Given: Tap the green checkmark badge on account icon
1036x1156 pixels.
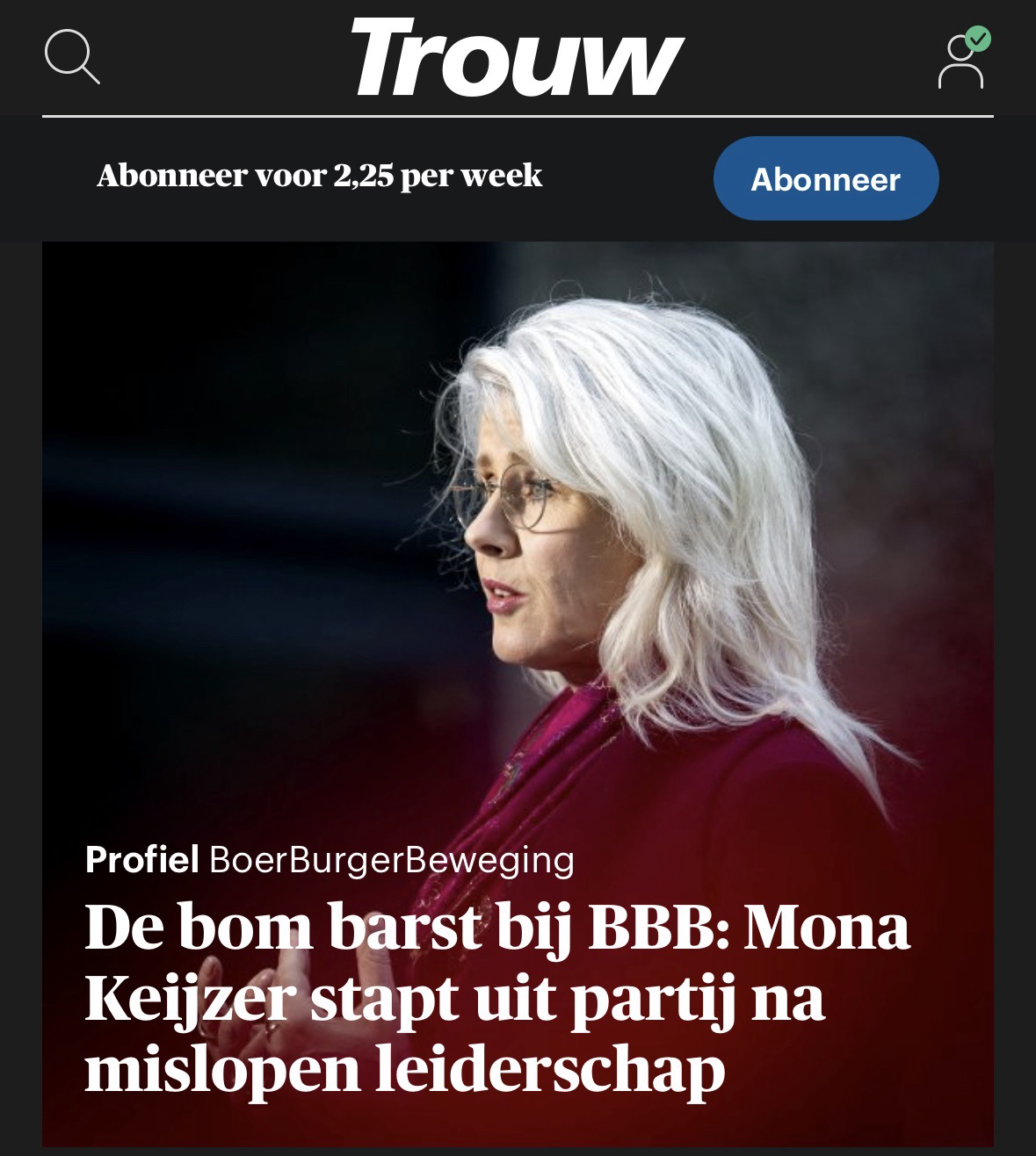Looking at the screenshot, I should coord(977,40).
